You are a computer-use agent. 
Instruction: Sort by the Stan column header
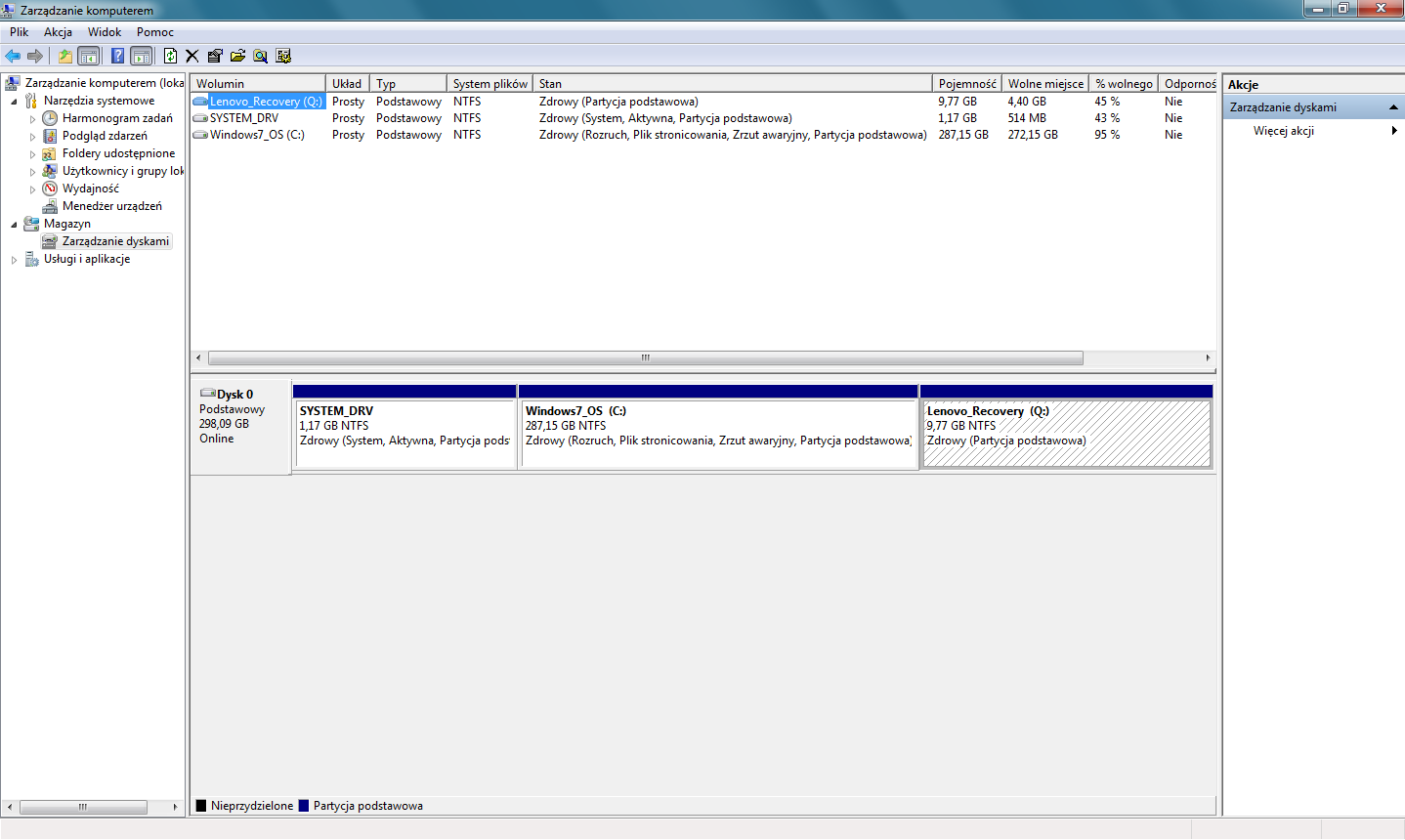point(733,84)
